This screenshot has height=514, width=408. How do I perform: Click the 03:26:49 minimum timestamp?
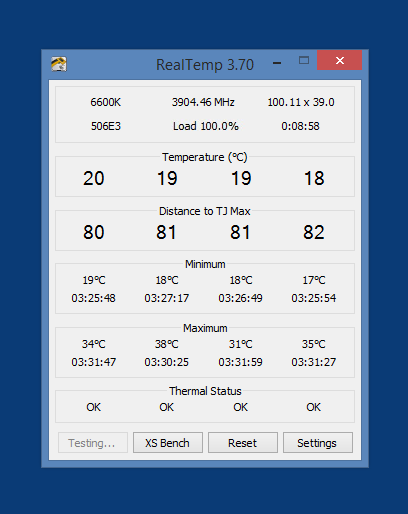tap(240, 298)
